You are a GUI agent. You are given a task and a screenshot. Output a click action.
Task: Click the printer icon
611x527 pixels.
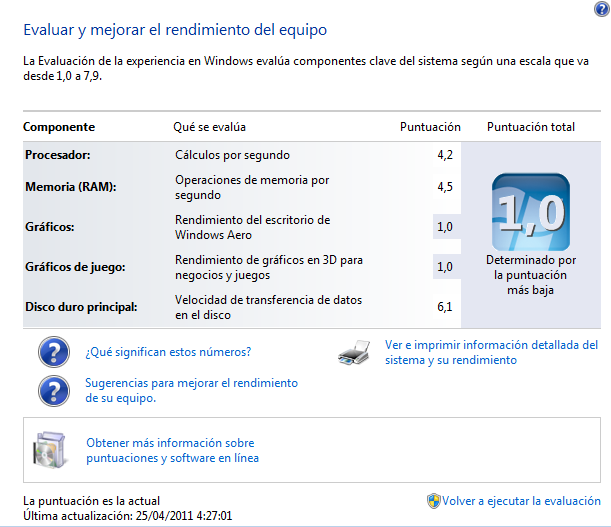pos(356,352)
